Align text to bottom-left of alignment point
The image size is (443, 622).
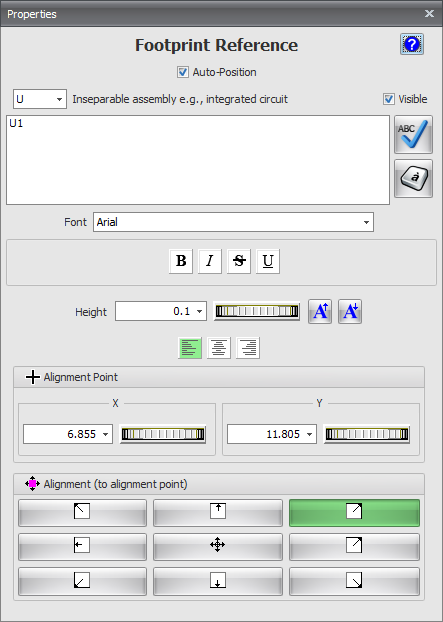point(82,581)
